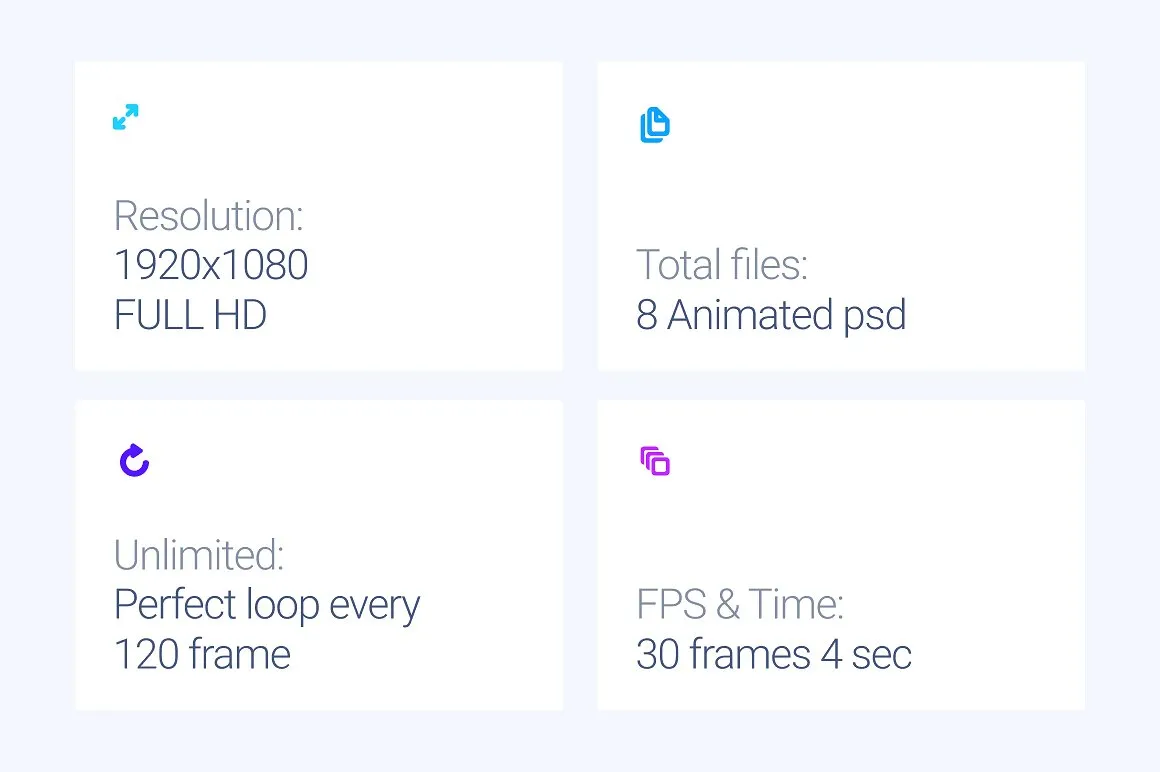Image resolution: width=1160 pixels, height=772 pixels.
Task: Select the 1920x1080 resolution text
Action: tap(211, 266)
